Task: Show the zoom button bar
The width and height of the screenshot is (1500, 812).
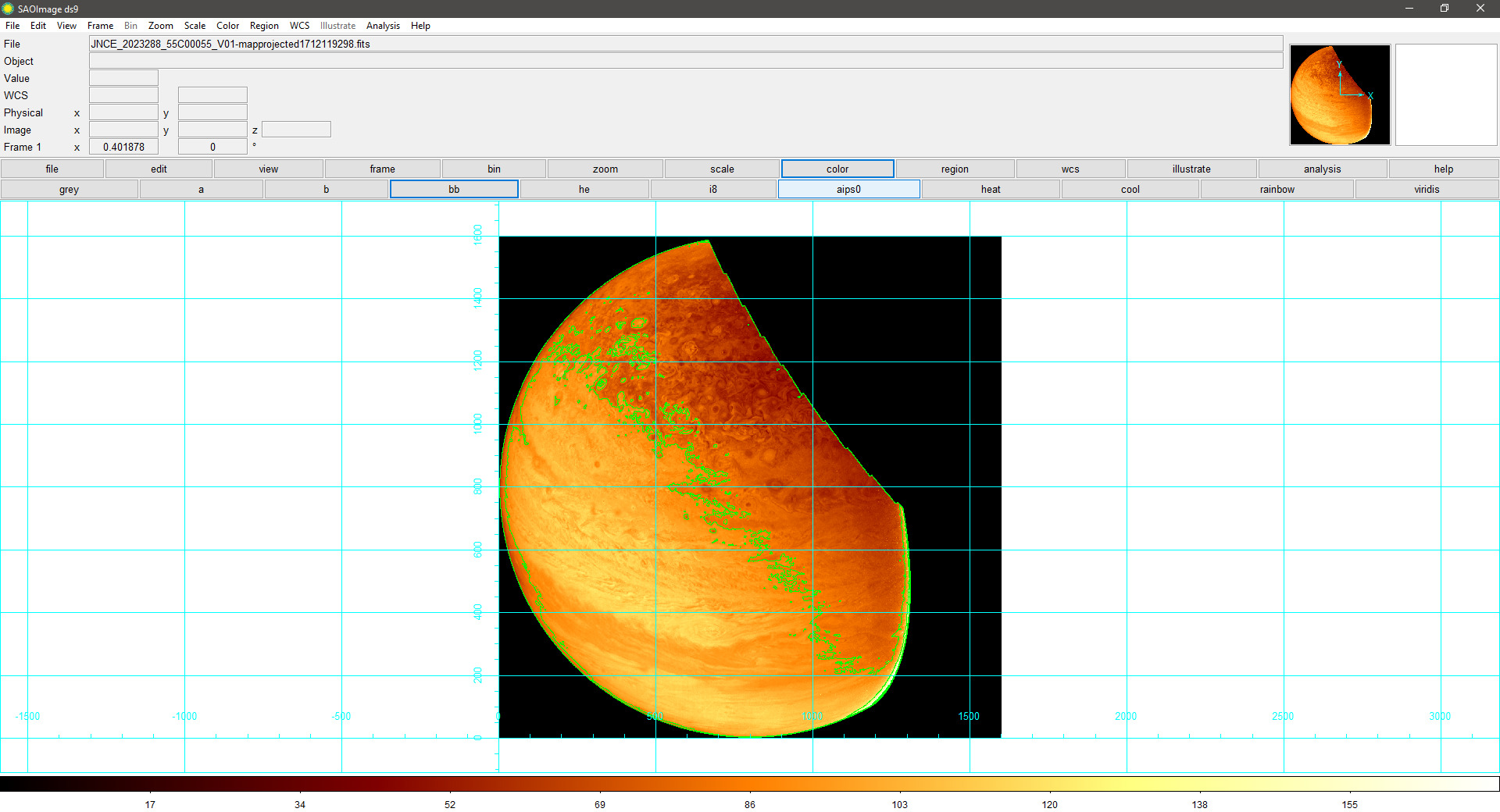Action: tap(605, 169)
